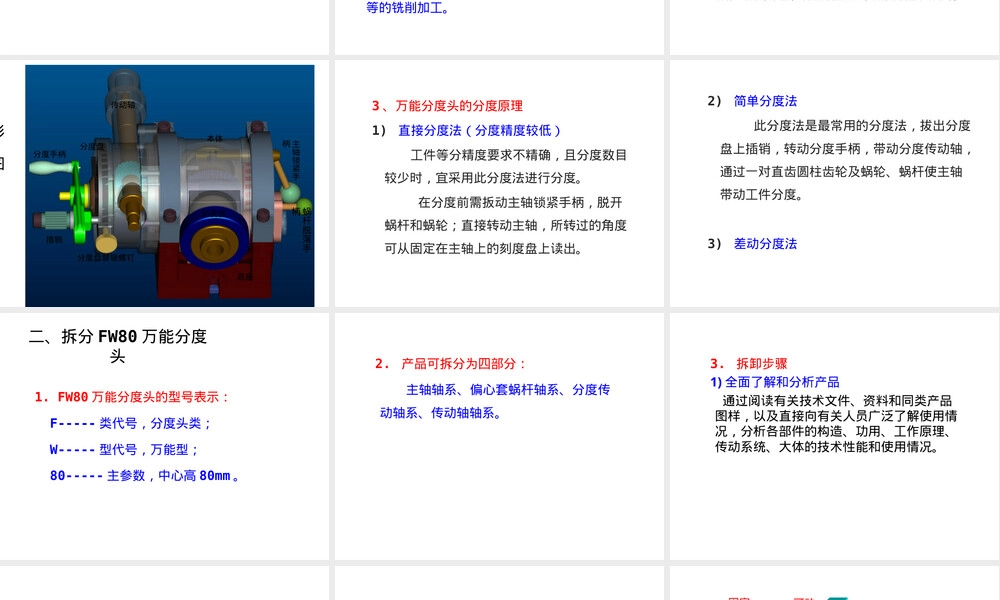Click the 分度手柄 label in the 3D image
Image resolution: width=1000 pixels, height=600 pixels.
[x=50, y=154]
